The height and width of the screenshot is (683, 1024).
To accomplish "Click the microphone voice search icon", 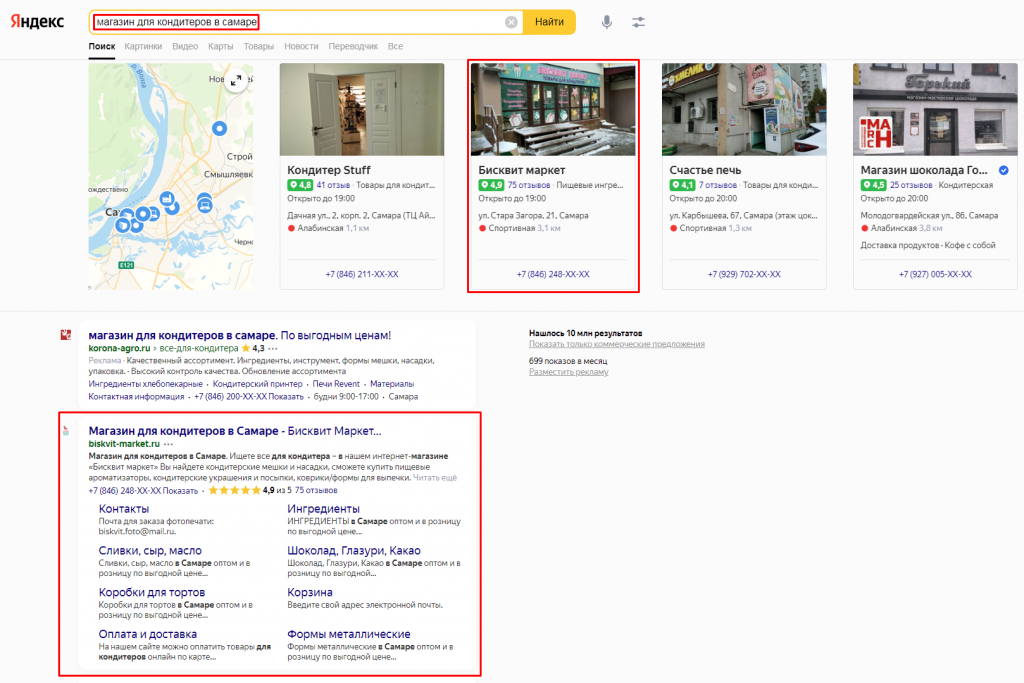I will click(607, 22).
